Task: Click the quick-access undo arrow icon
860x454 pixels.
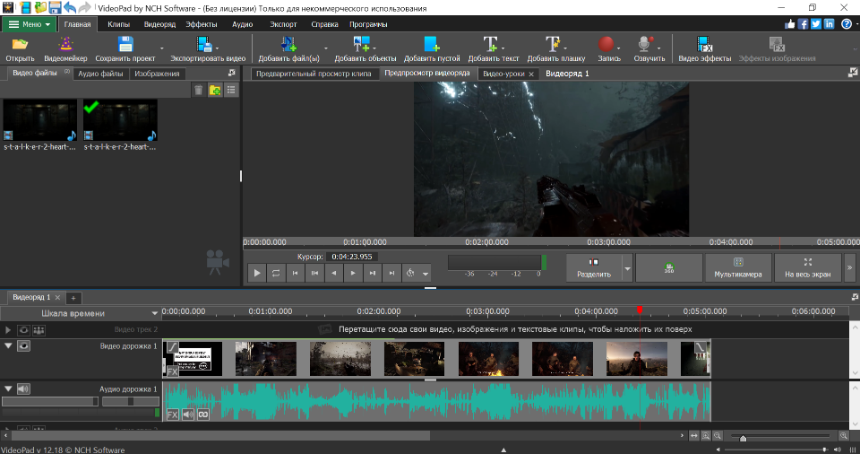Action: (70, 7)
